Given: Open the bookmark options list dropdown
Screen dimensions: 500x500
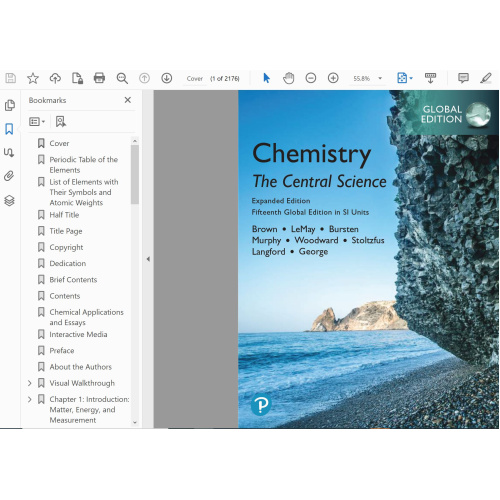Looking at the screenshot, I should [37, 122].
